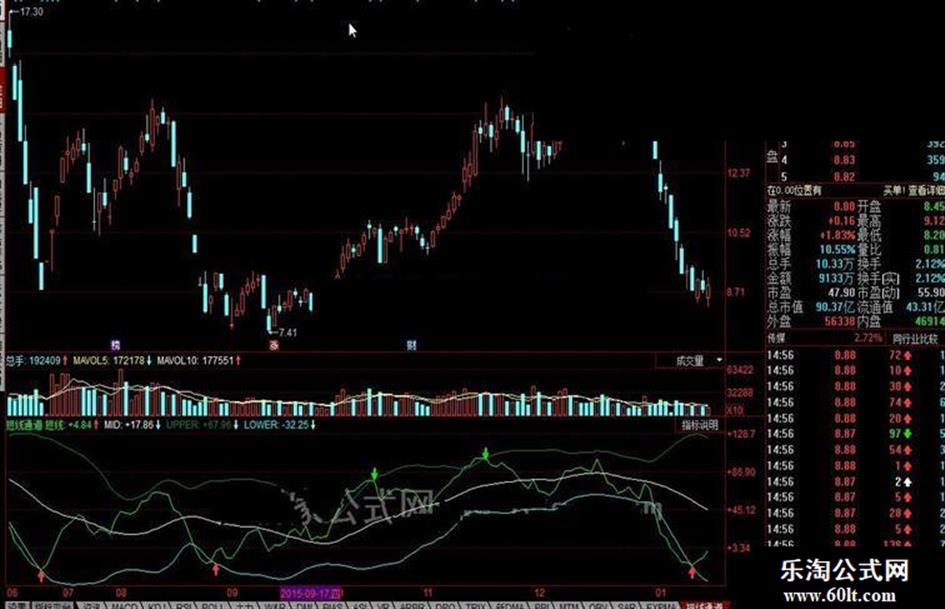Select the trade row with volume 74

(x=856, y=402)
